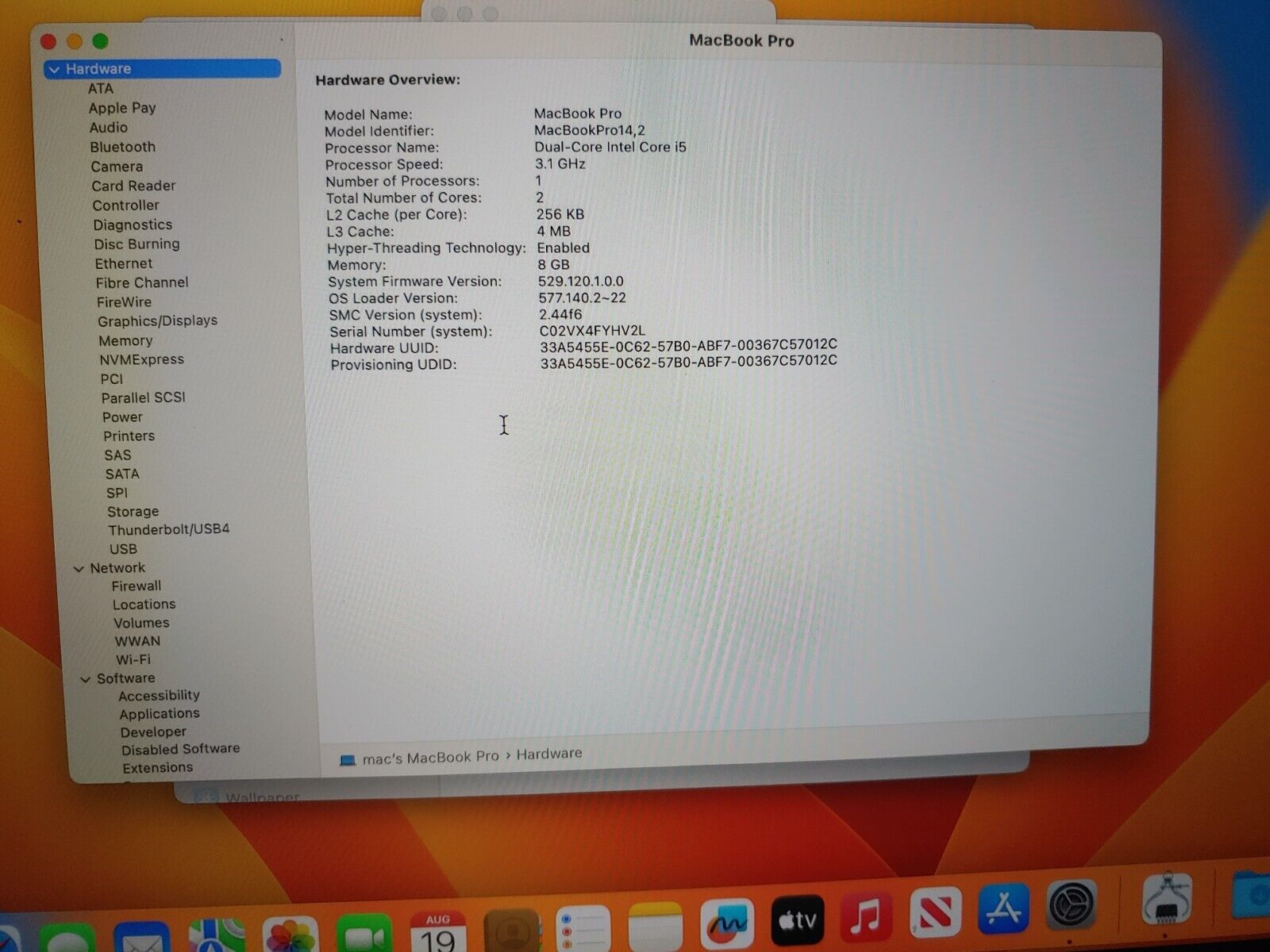Open App Store from the Dock
The height and width of the screenshot is (952, 1270).
click(x=1004, y=909)
